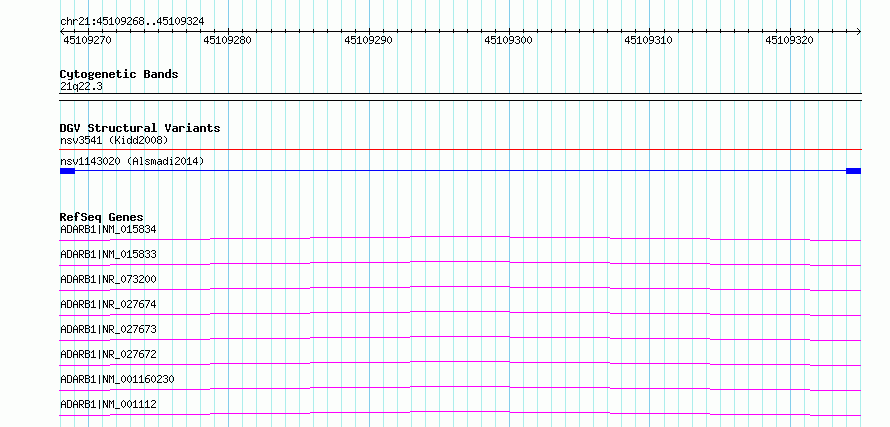
Task: Click ruler position 45109320
Action: 790,40
